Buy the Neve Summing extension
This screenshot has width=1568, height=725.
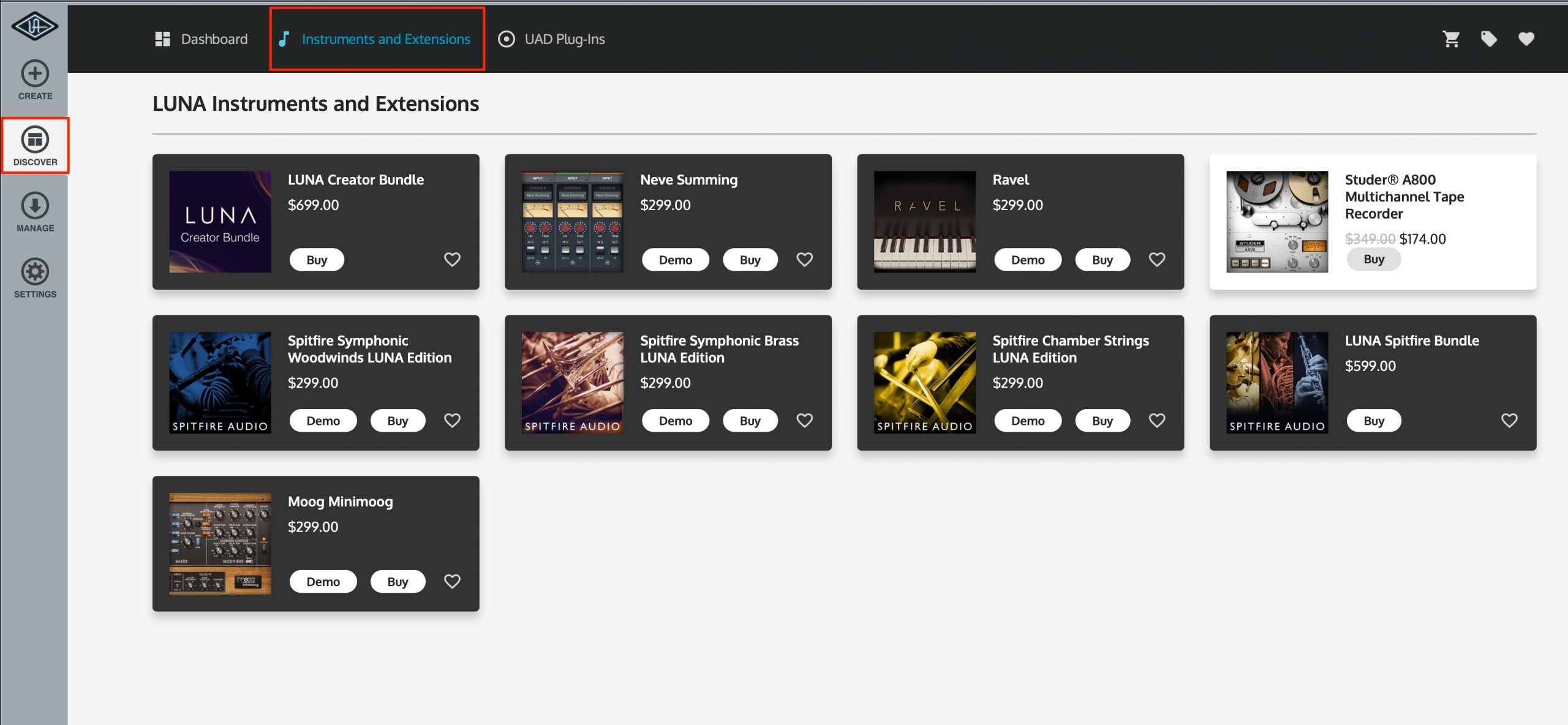coord(750,260)
